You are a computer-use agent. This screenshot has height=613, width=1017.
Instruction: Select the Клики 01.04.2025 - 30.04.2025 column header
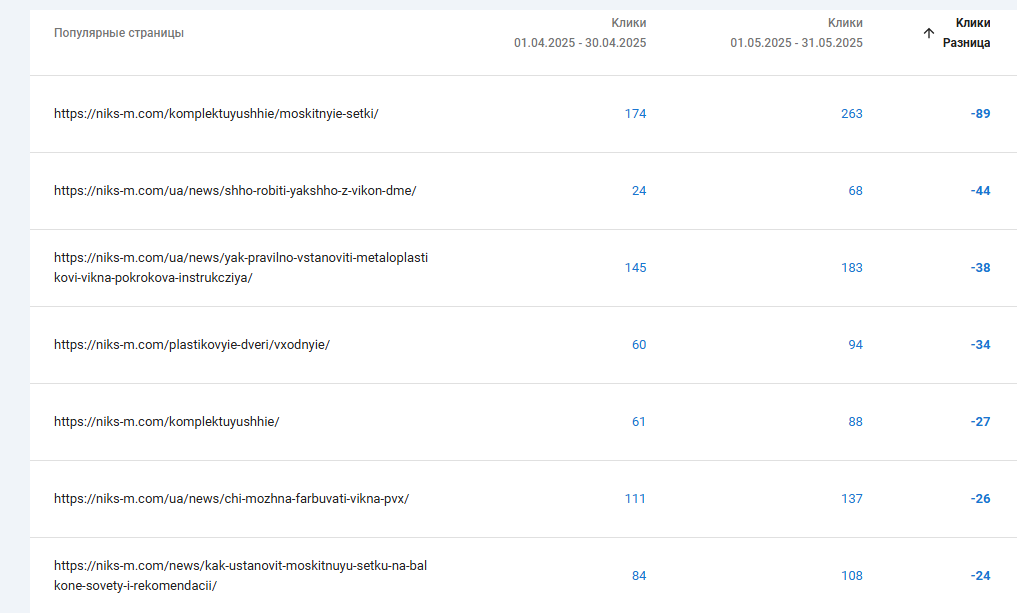[x=580, y=32]
